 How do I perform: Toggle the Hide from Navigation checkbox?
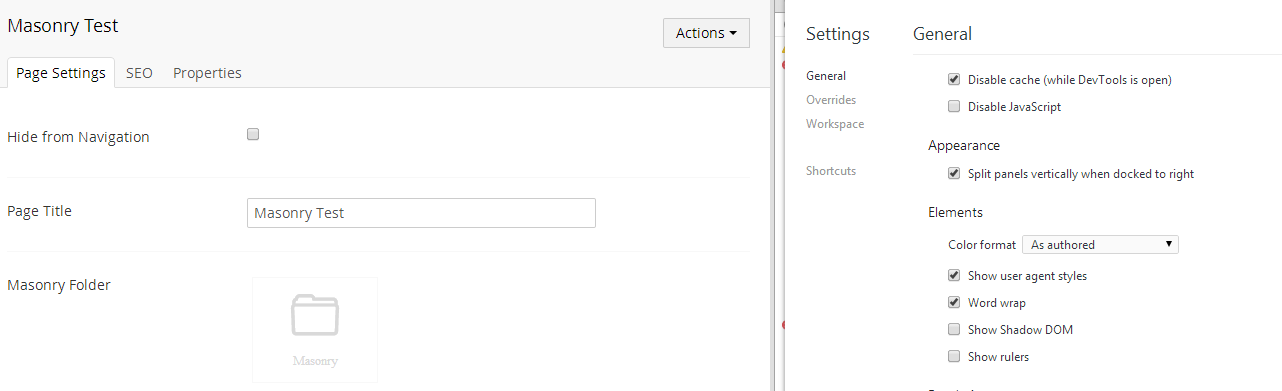coord(253,134)
